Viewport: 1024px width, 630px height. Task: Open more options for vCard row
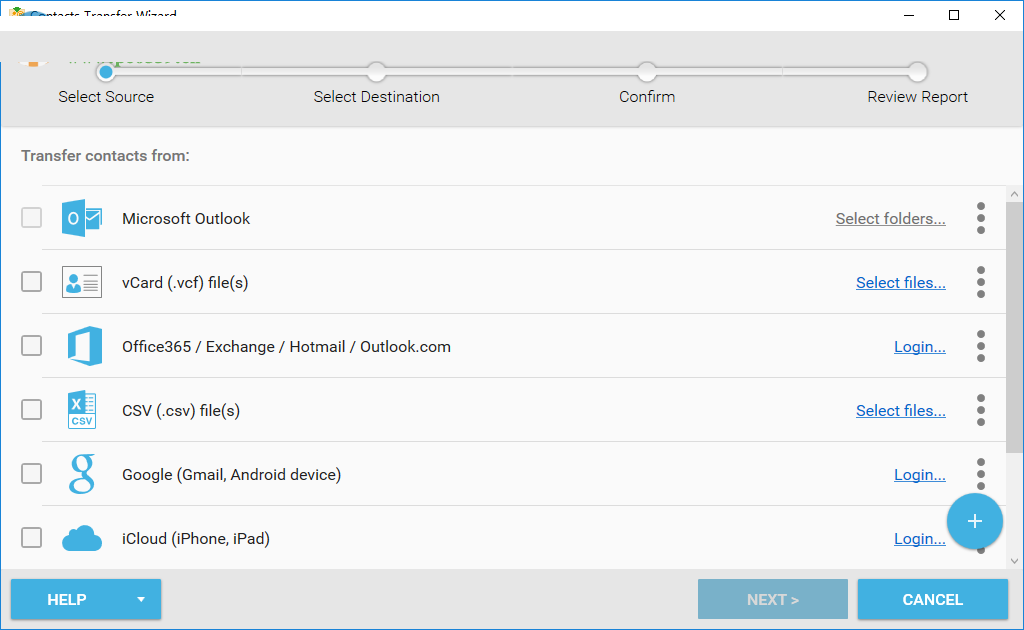(x=981, y=282)
